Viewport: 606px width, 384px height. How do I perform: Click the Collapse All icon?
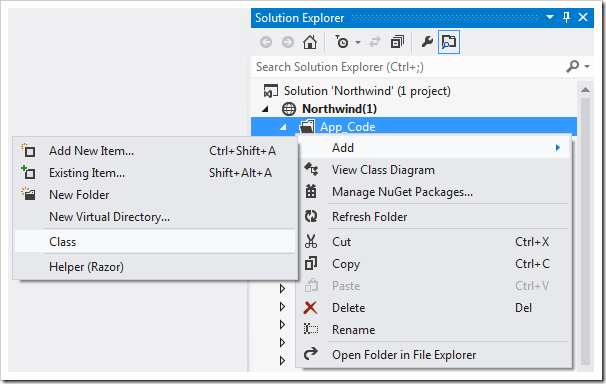pyautogui.click(x=397, y=42)
